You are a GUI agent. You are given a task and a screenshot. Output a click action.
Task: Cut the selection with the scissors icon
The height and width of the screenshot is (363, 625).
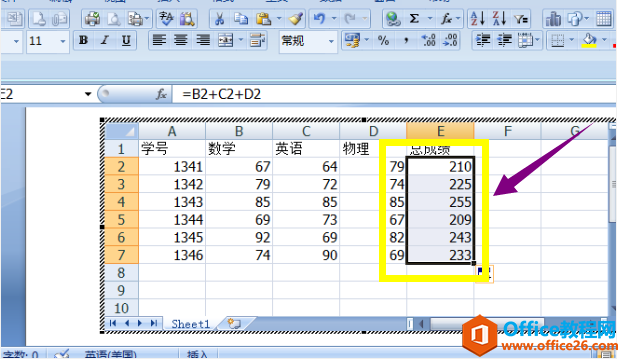pos(219,19)
